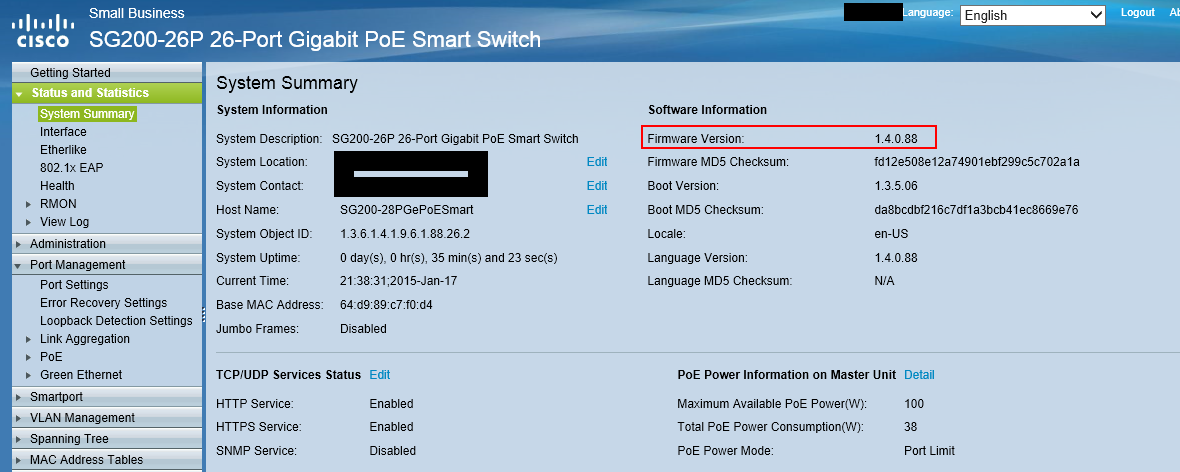The width and height of the screenshot is (1180, 472).
Task: Expand the Smartport section
Action: [x=107, y=397]
